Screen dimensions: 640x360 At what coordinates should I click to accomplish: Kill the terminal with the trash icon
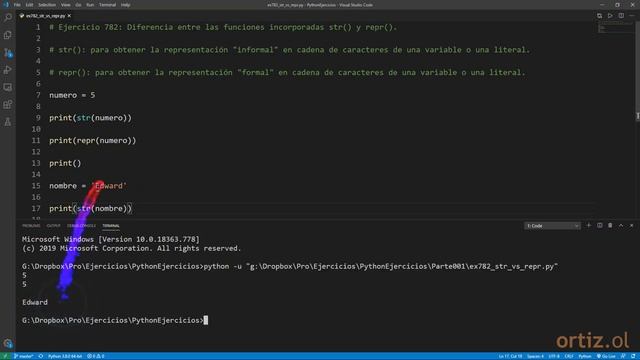click(610, 225)
